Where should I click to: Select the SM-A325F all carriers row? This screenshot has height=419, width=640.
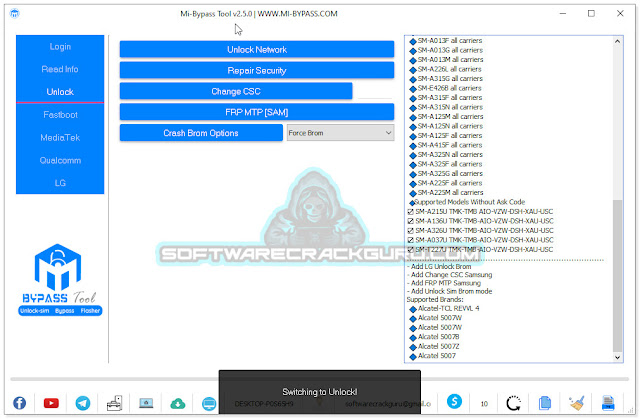pyautogui.click(x=446, y=164)
